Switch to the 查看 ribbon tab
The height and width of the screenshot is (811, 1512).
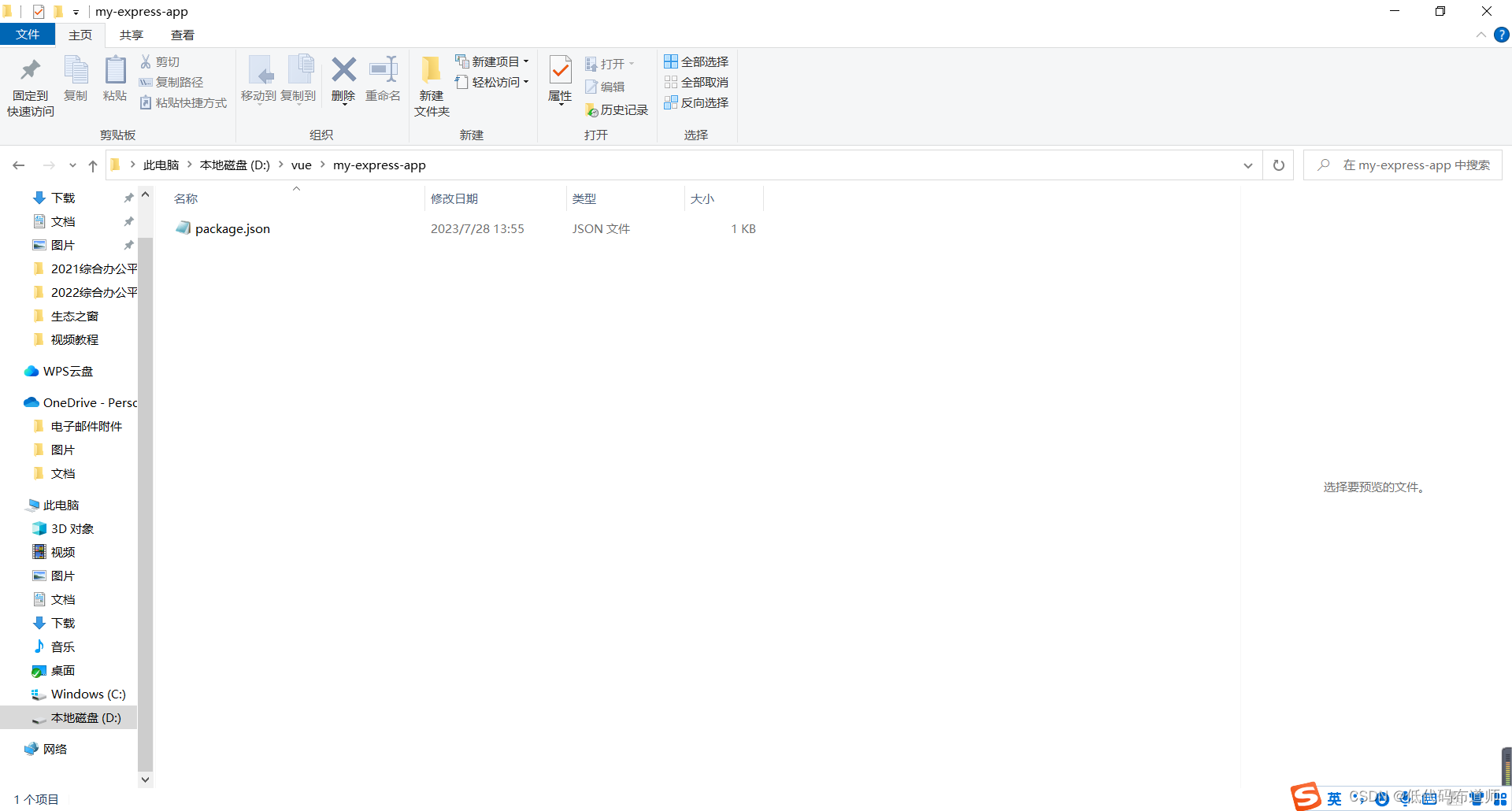click(x=183, y=35)
